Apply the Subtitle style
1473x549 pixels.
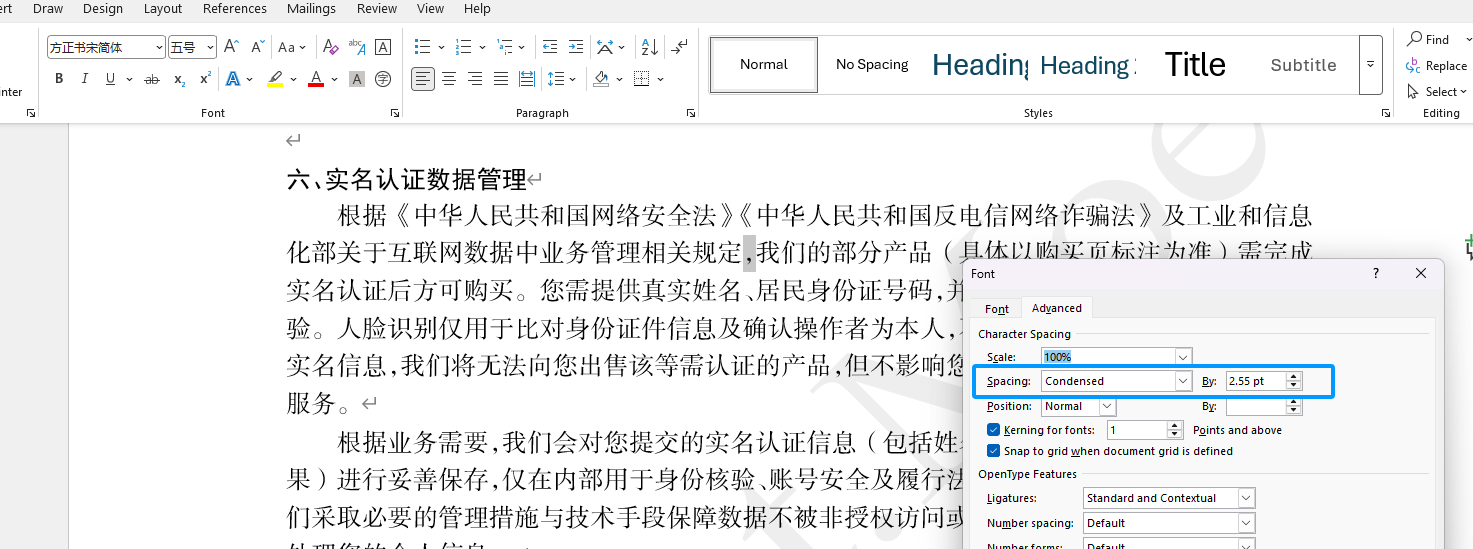coord(1303,64)
